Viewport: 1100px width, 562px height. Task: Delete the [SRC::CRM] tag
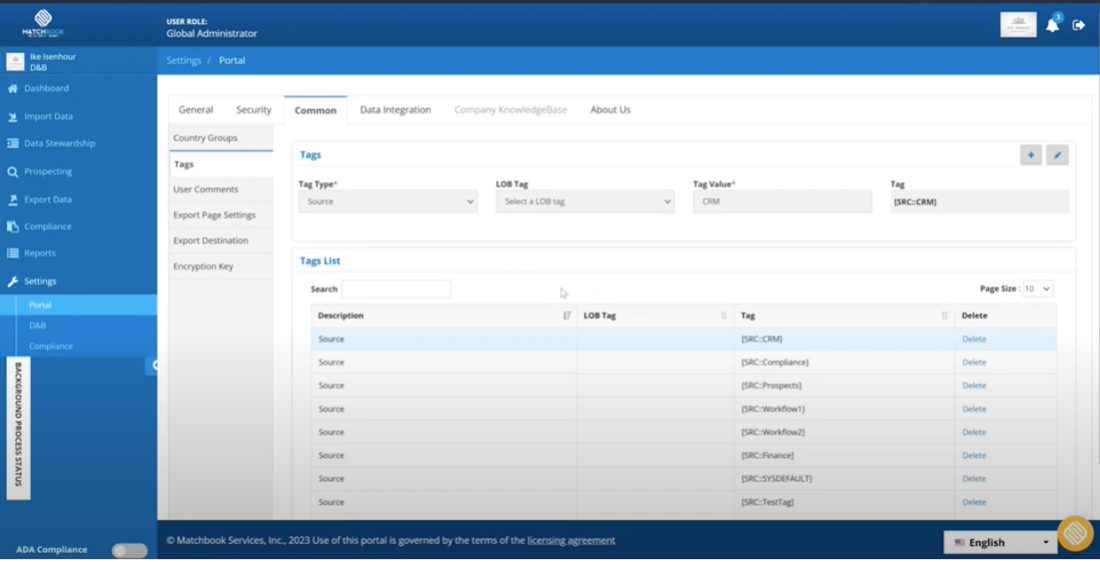pyautogui.click(x=974, y=339)
